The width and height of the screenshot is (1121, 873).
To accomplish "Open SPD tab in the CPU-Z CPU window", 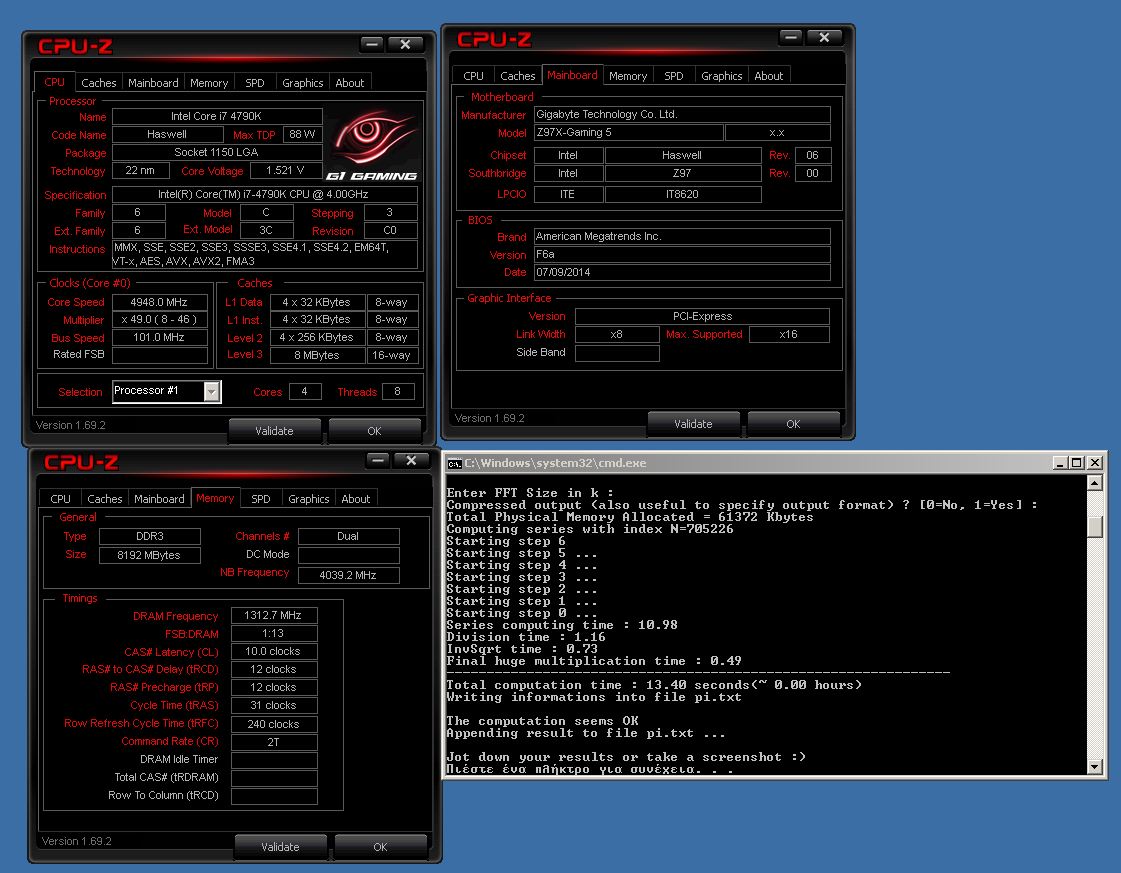I will point(255,83).
